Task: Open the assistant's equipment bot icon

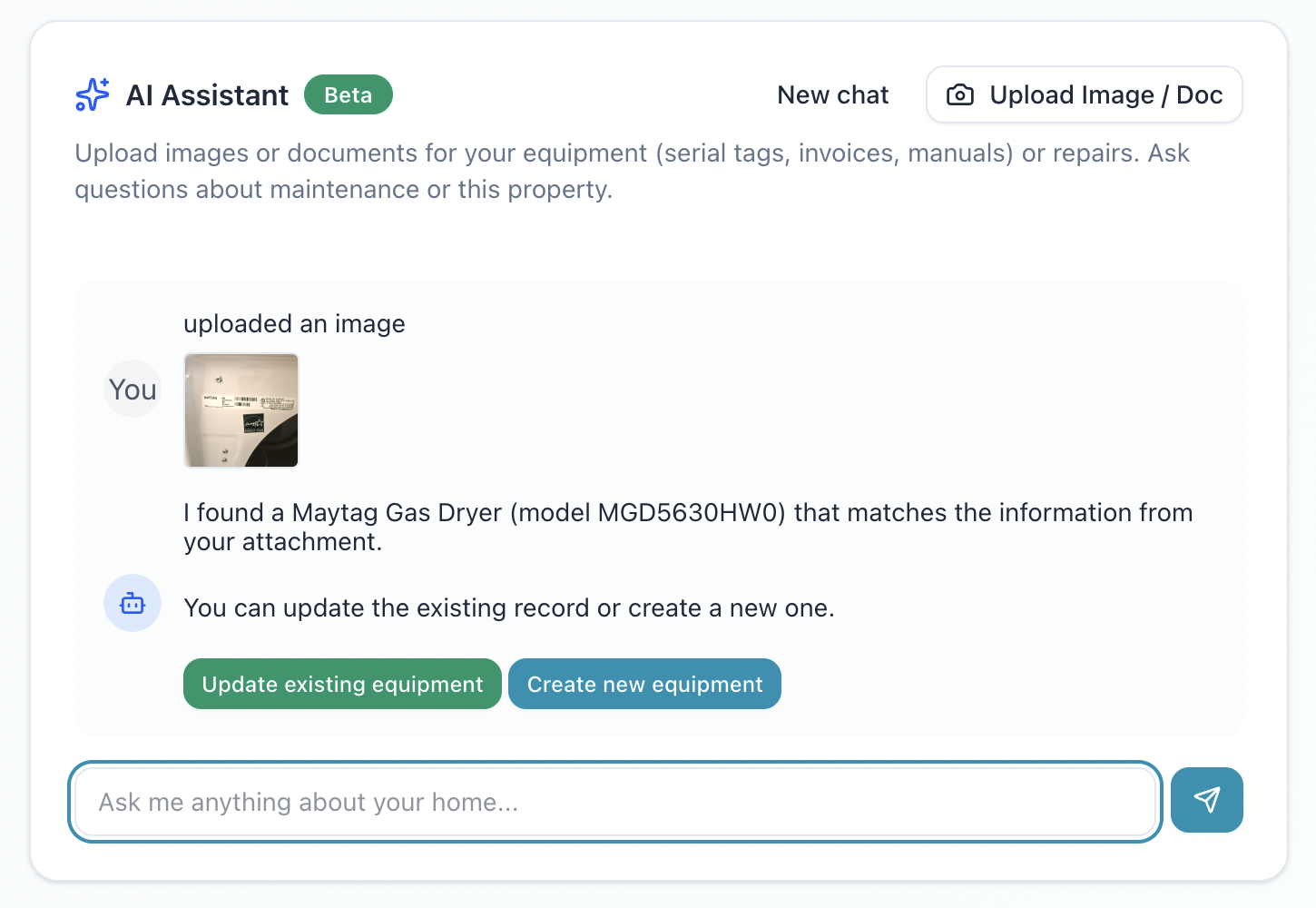Action: pos(133,603)
